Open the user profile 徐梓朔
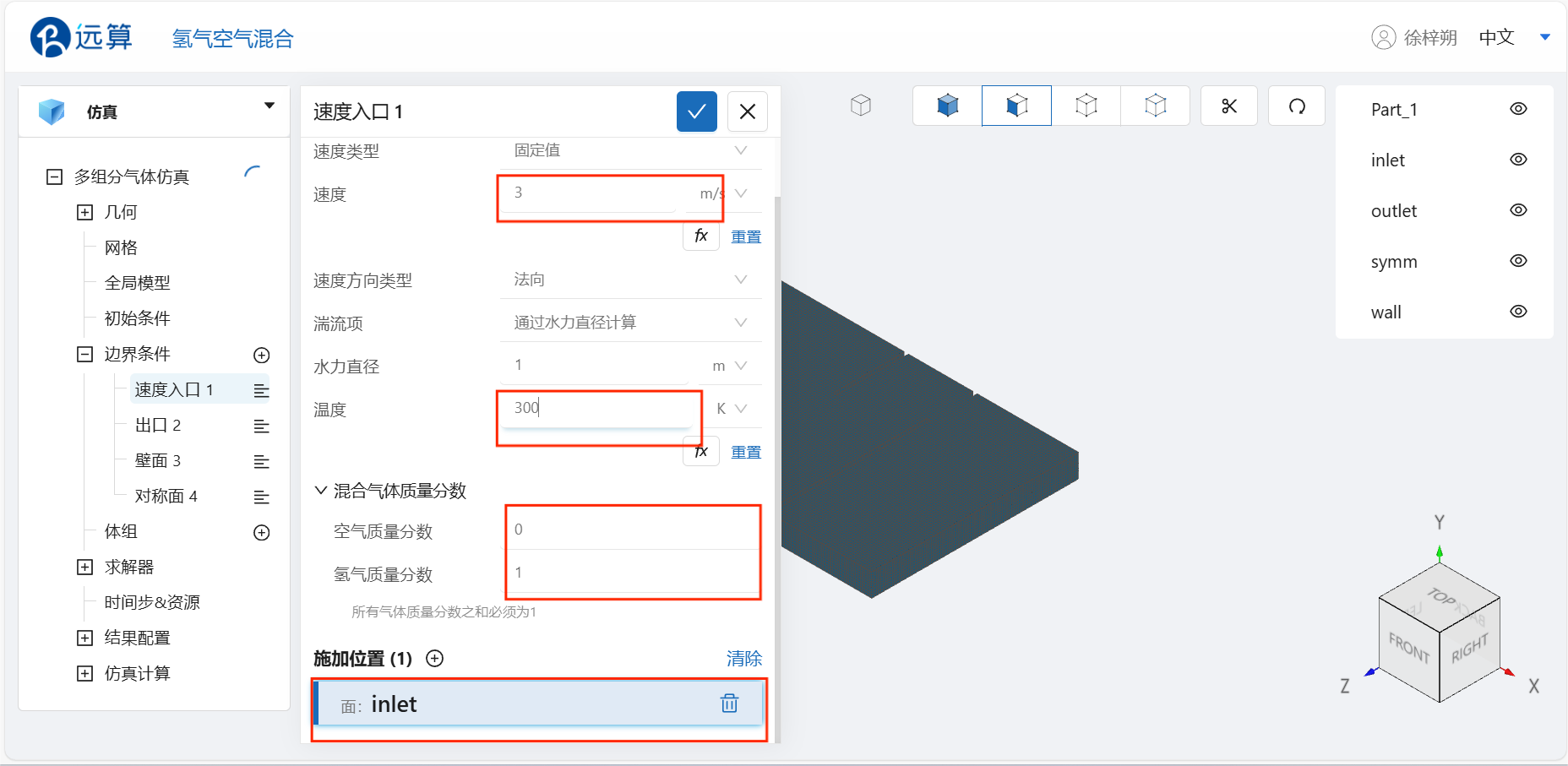 (1414, 37)
